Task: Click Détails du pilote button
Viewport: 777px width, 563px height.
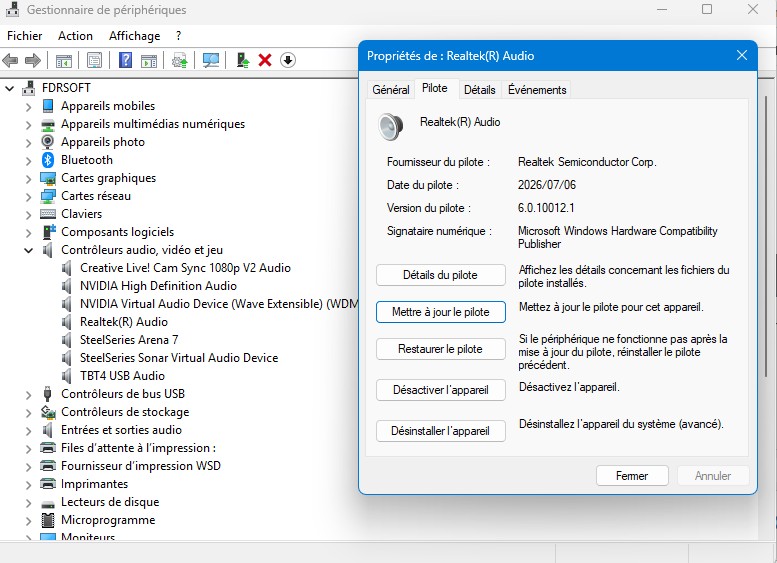Action: click(441, 275)
